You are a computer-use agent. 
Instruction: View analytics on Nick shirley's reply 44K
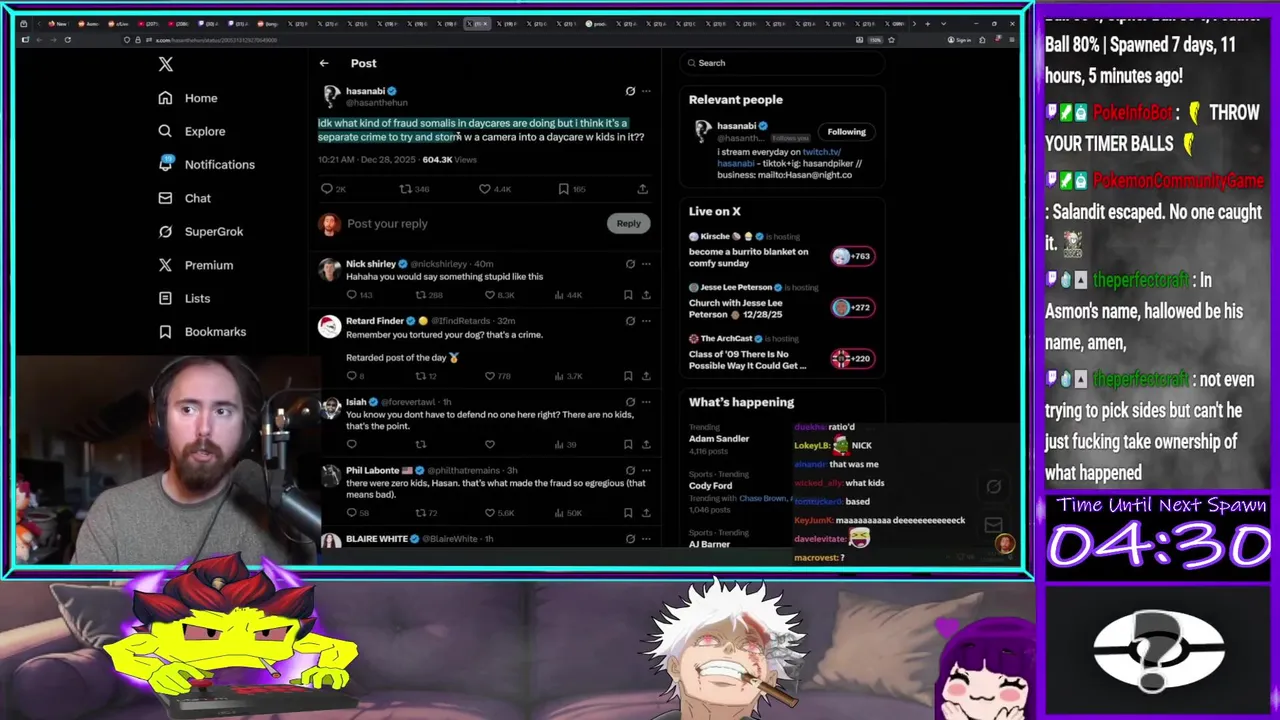(569, 295)
